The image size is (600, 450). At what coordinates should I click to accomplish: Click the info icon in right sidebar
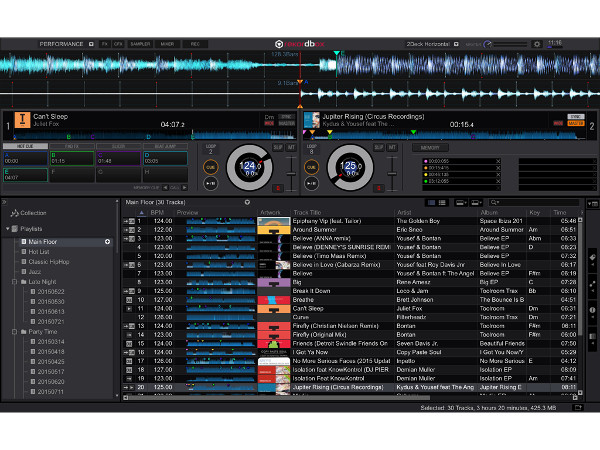tap(592, 310)
